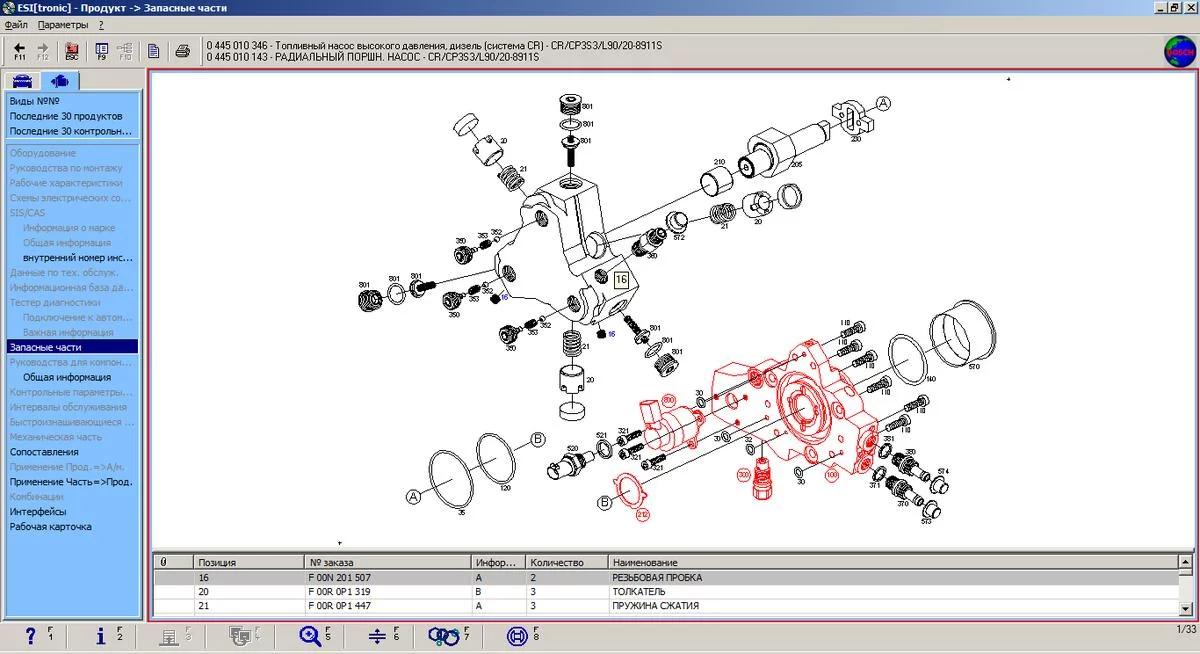Open the Параметры menu

(x=63, y=23)
